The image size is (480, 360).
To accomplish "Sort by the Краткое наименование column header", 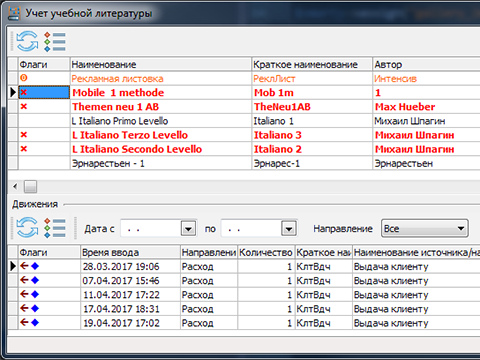I will pyautogui.click(x=312, y=64).
